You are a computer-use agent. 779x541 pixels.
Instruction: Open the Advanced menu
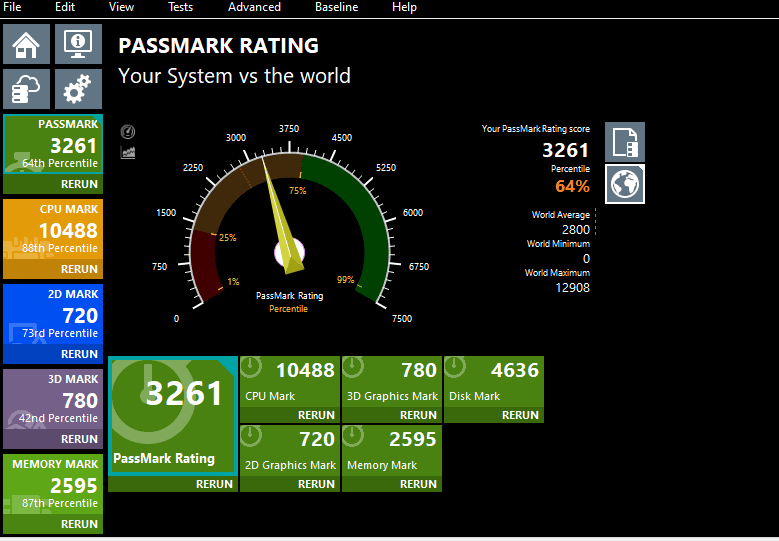tap(254, 7)
